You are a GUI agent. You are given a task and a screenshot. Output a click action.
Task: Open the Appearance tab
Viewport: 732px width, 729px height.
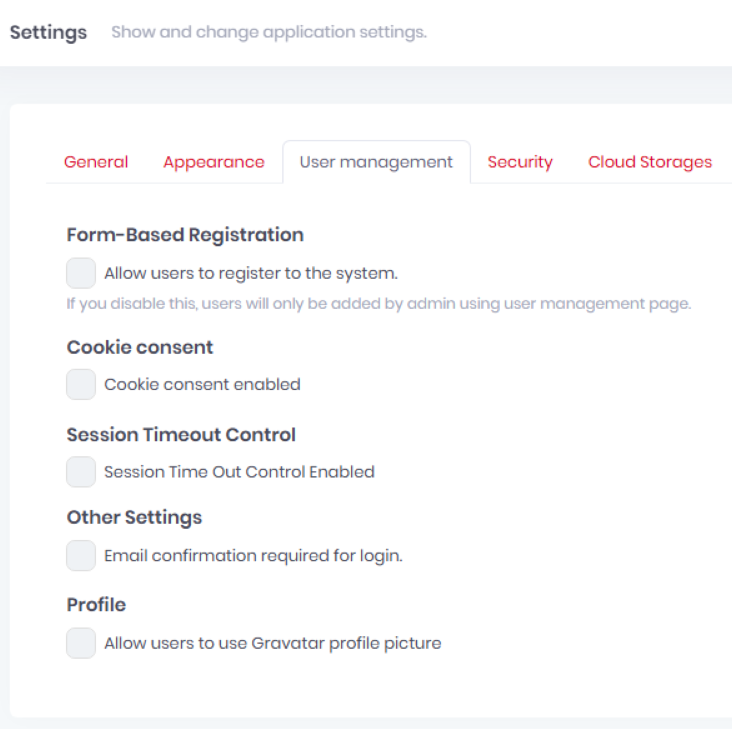(214, 162)
